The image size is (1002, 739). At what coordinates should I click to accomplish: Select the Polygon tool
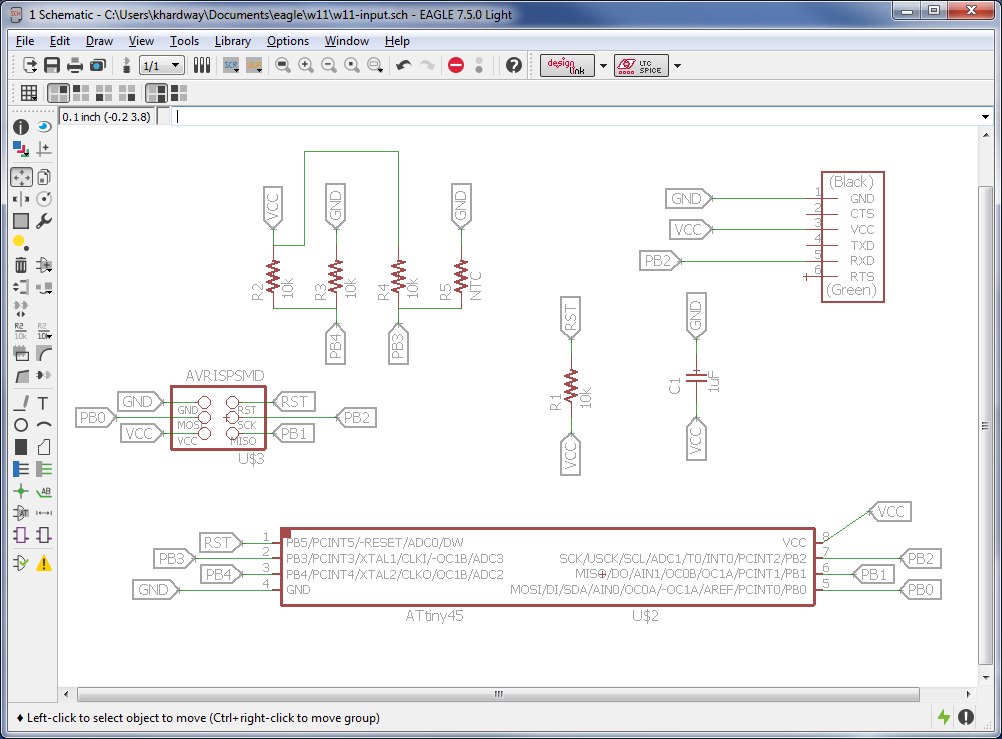click(43, 447)
